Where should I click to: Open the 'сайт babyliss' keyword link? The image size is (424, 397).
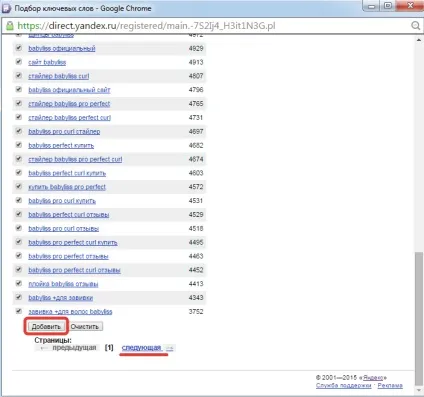(x=47, y=62)
